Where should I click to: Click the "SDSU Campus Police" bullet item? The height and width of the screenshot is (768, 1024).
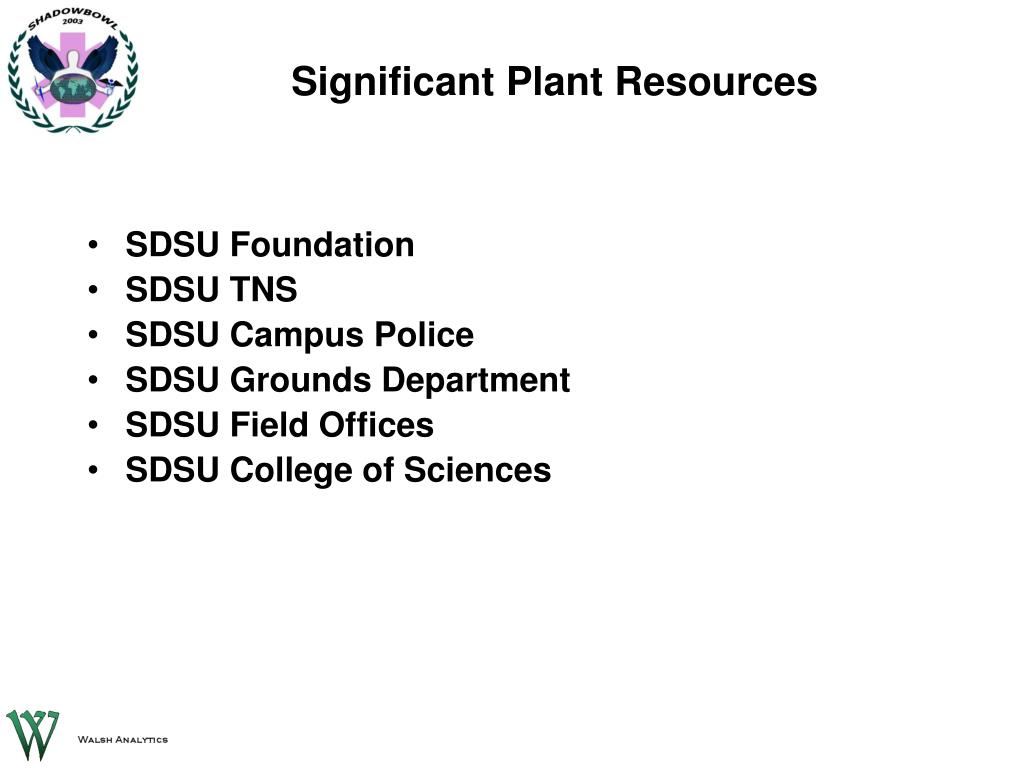click(x=299, y=335)
